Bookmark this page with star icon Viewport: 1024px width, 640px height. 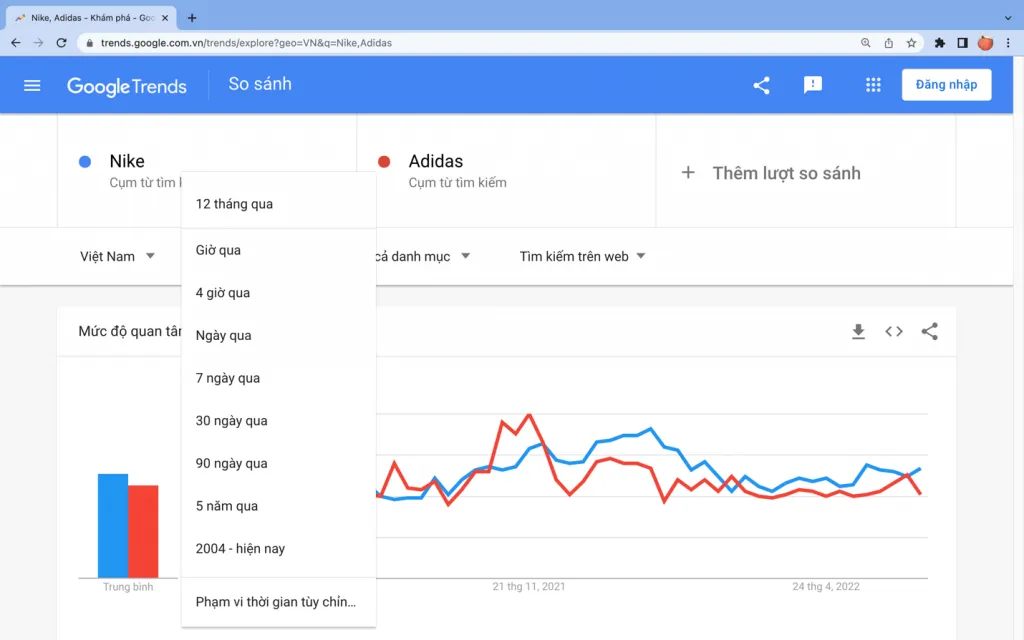(x=911, y=43)
